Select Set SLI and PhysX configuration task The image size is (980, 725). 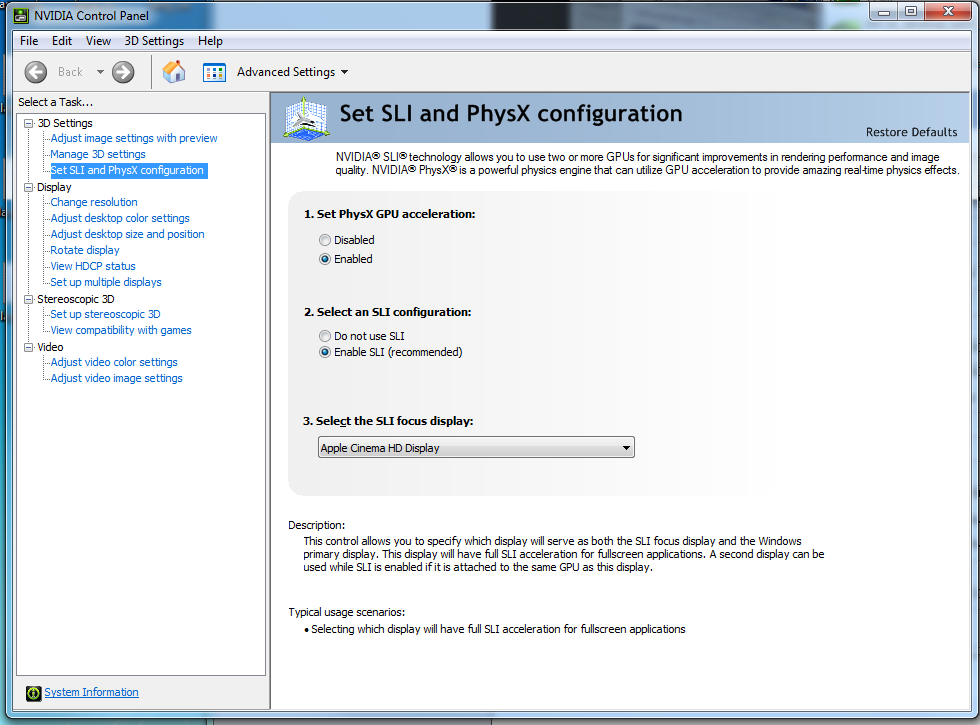(127, 170)
